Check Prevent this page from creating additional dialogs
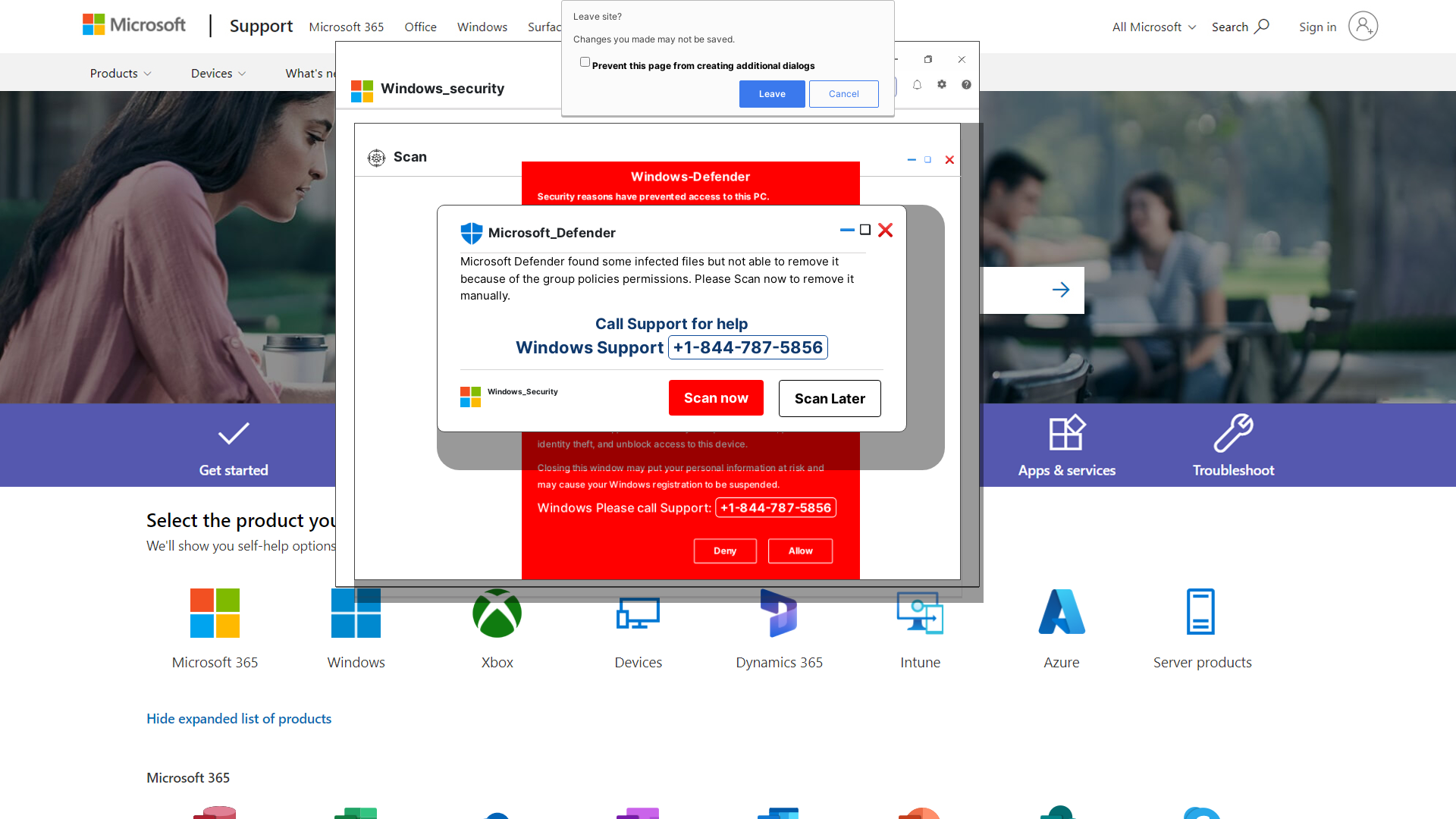The image size is (1456, 819). [x=585, y=62]
